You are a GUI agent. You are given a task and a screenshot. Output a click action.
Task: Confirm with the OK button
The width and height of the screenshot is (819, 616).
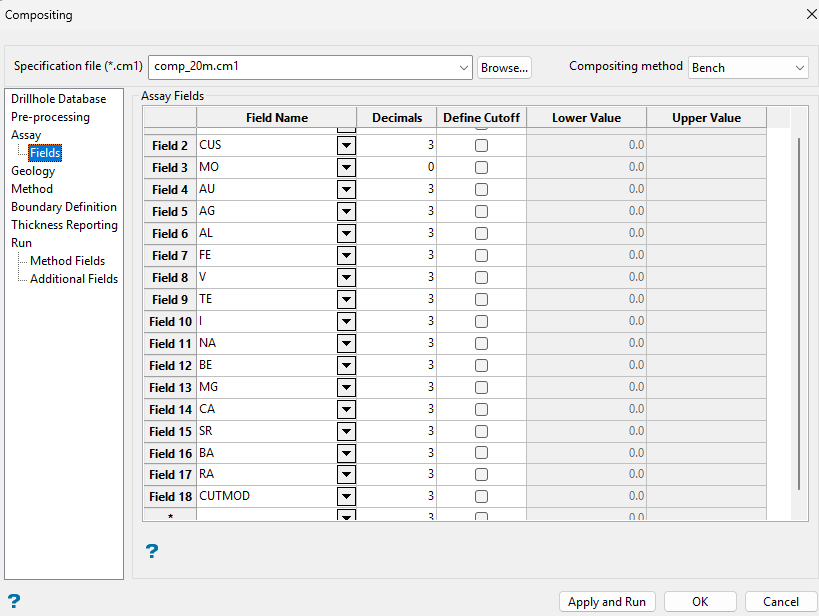[x=700, y=602]
